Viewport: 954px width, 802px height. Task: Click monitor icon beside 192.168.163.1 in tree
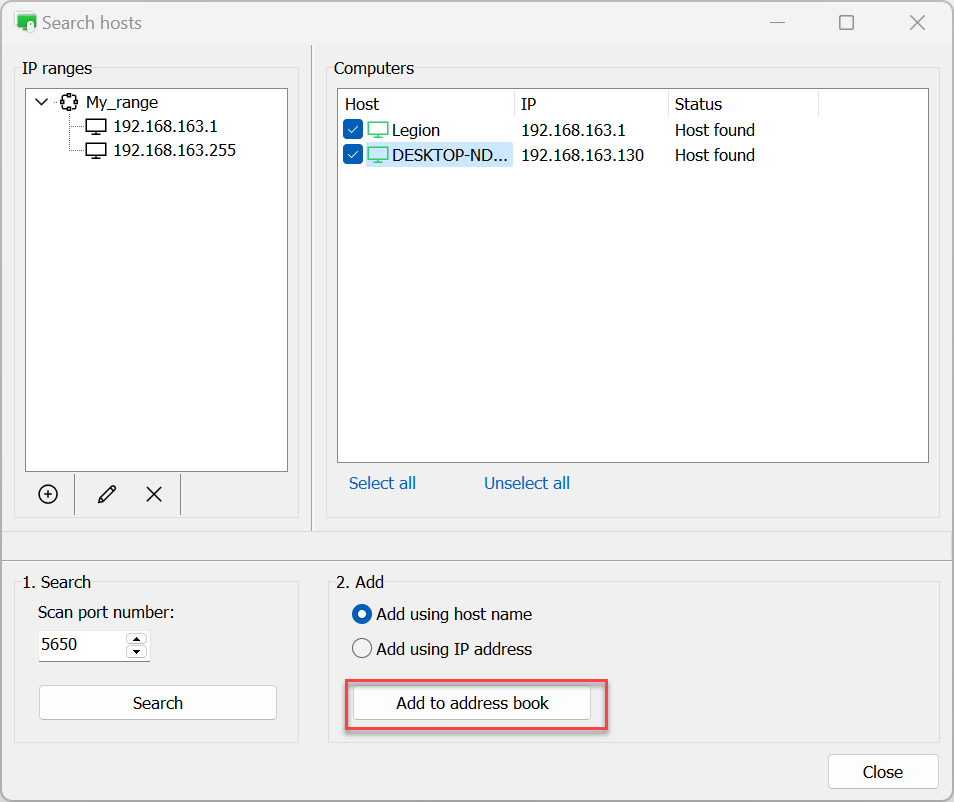96,126
